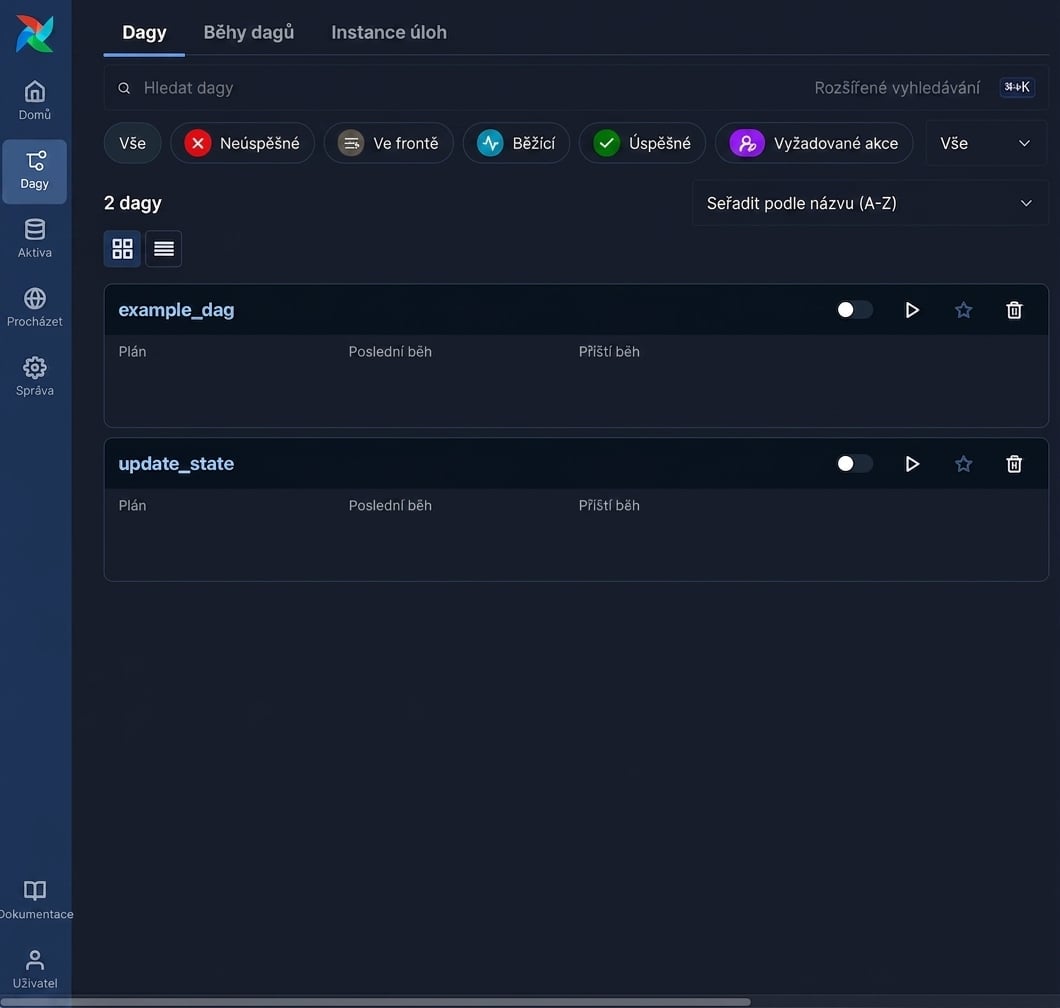The image size is (1060, 1008).
Task: Switch to Instance úloh tab
Action: click(389, 32)
